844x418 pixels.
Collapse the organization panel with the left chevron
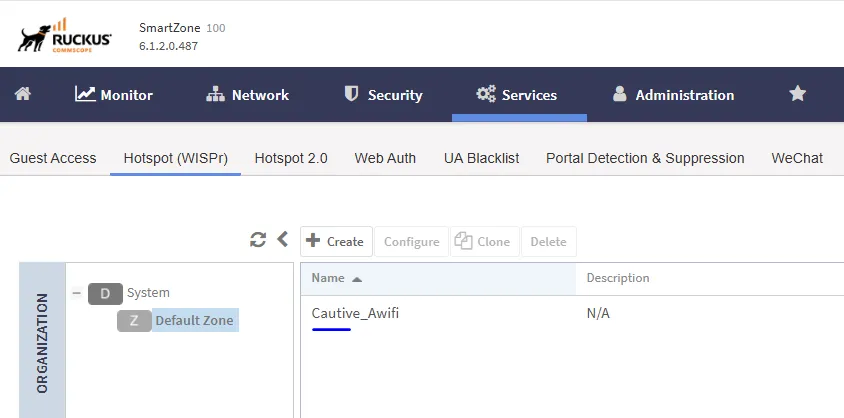click(x=282, y=239)
